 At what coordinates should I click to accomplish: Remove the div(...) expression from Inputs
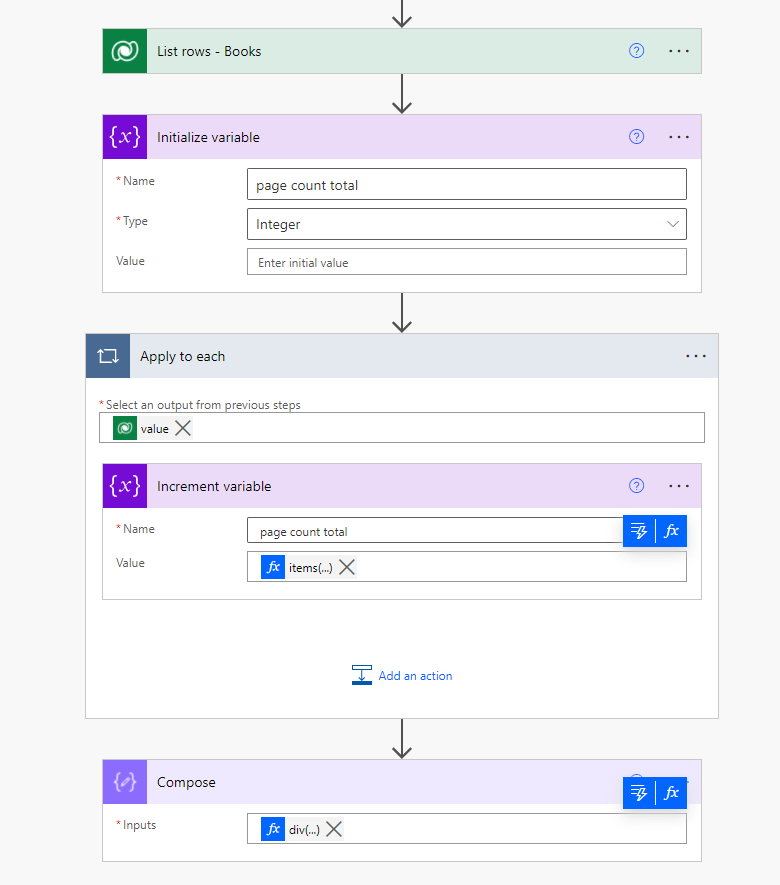point(334,829)
